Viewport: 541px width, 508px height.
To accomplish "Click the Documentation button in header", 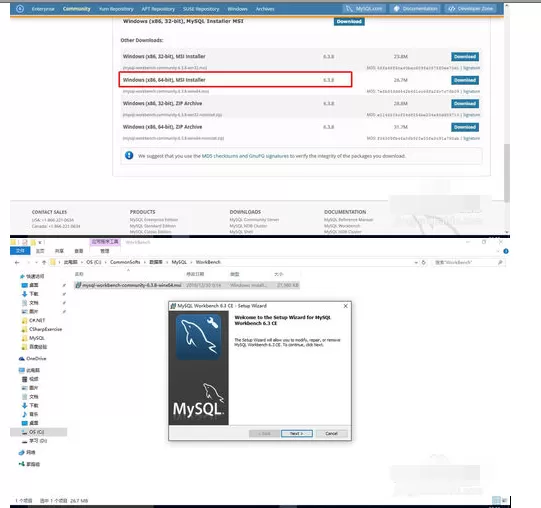I will pos(415,9).
